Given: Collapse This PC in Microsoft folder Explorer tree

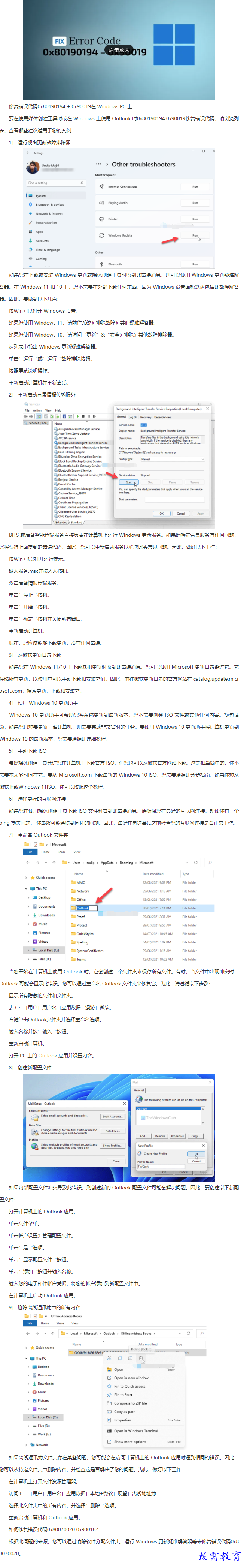Looking at the screenshot, I should [x=26, y=889].
